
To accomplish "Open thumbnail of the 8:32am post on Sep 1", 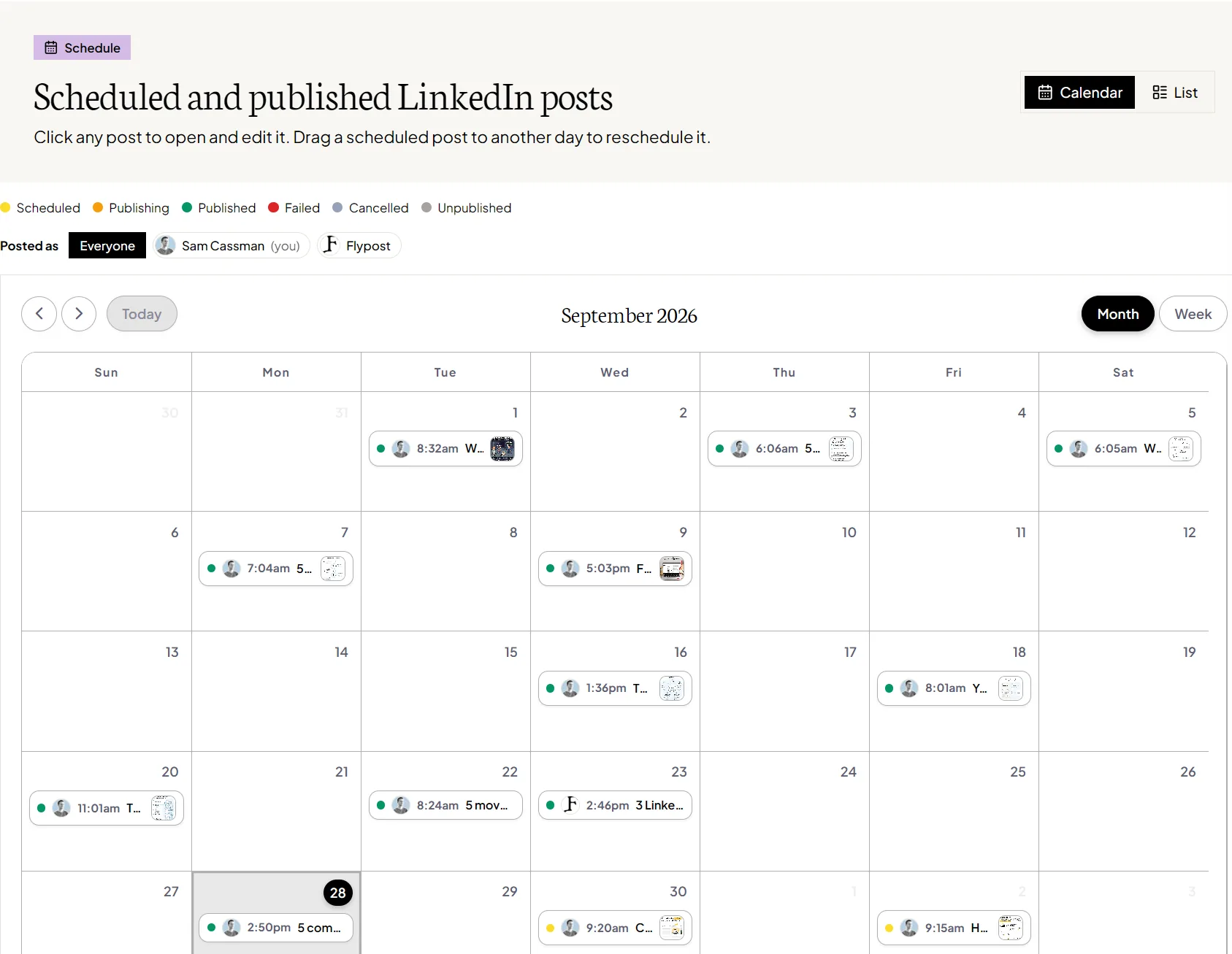I will 502,448.
